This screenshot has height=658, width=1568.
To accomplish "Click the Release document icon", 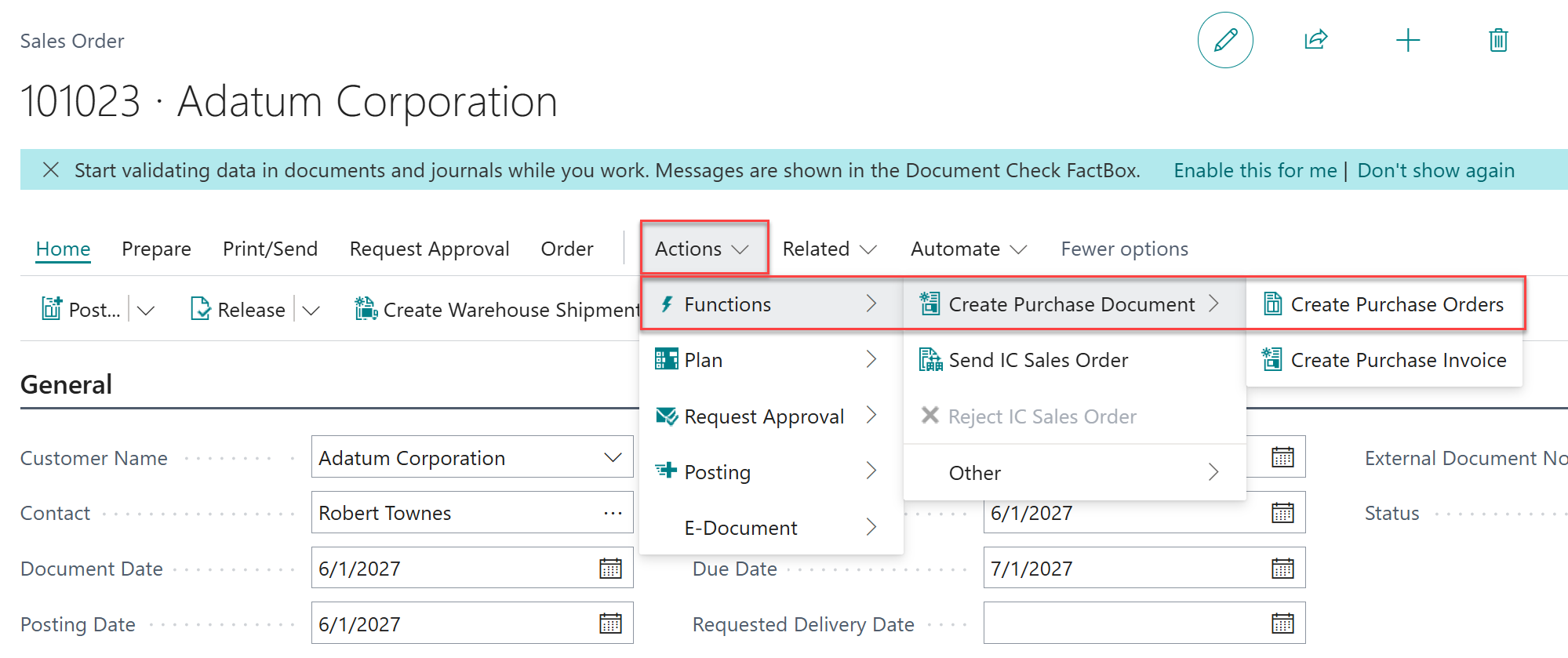I will (x=201, y=309).
